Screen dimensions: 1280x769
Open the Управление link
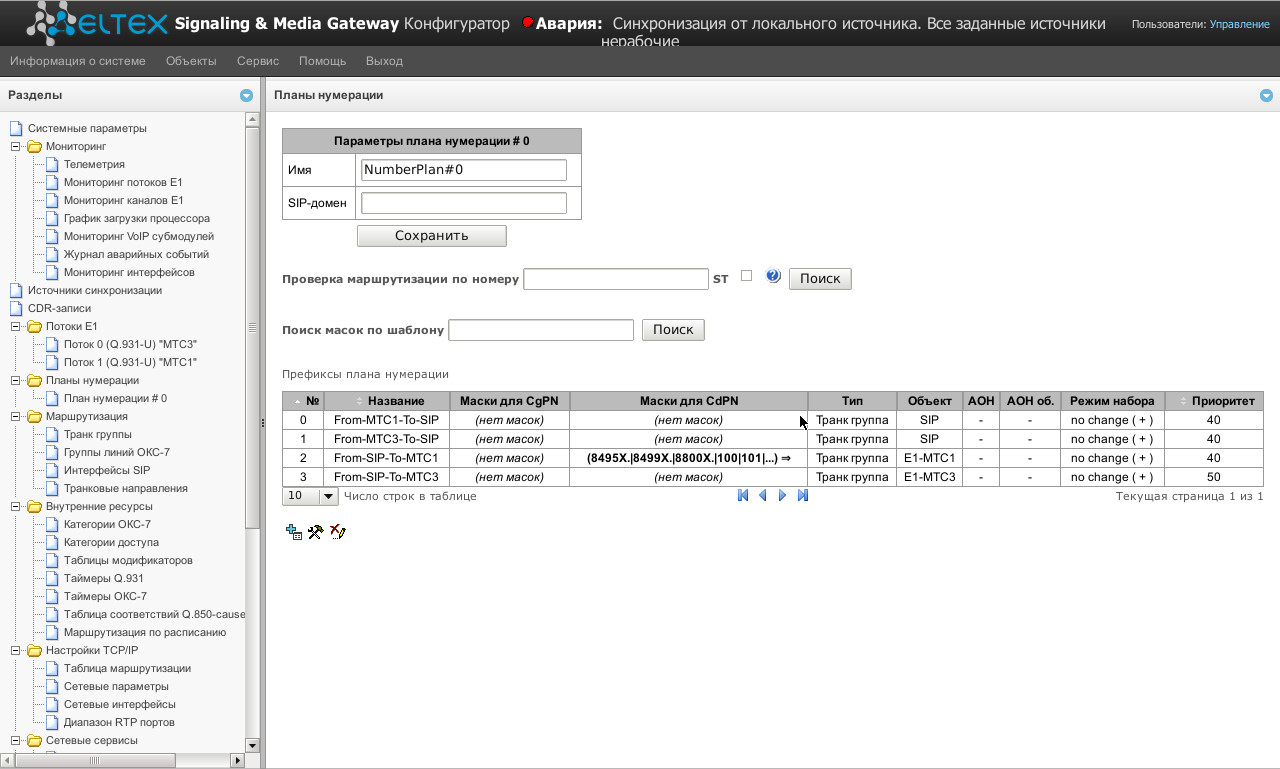click(x=1239, y=23)
